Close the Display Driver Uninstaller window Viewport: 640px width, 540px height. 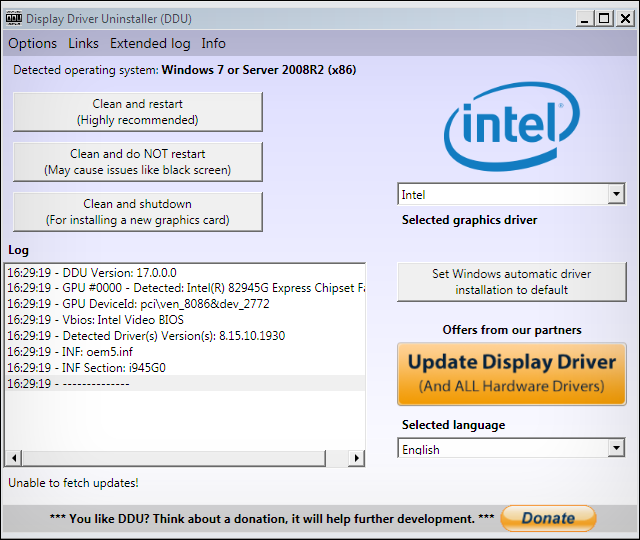pyautogui.click(x=625, y=19)
